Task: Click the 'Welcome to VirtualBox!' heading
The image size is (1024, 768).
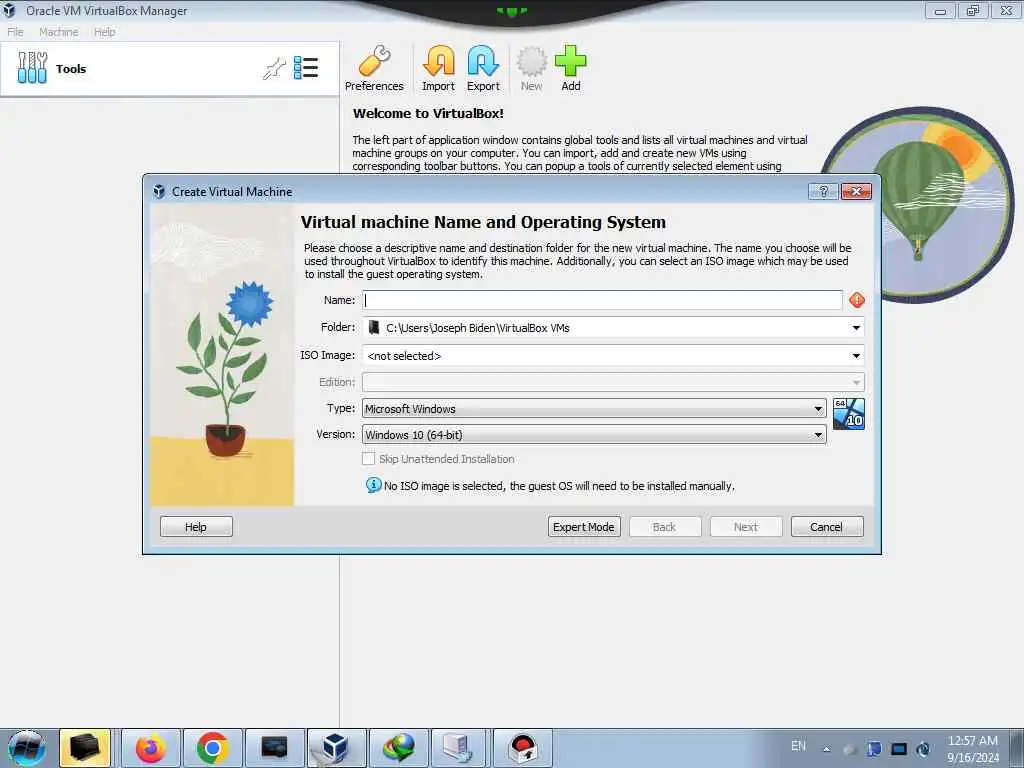Action: [x=428, y=113]
